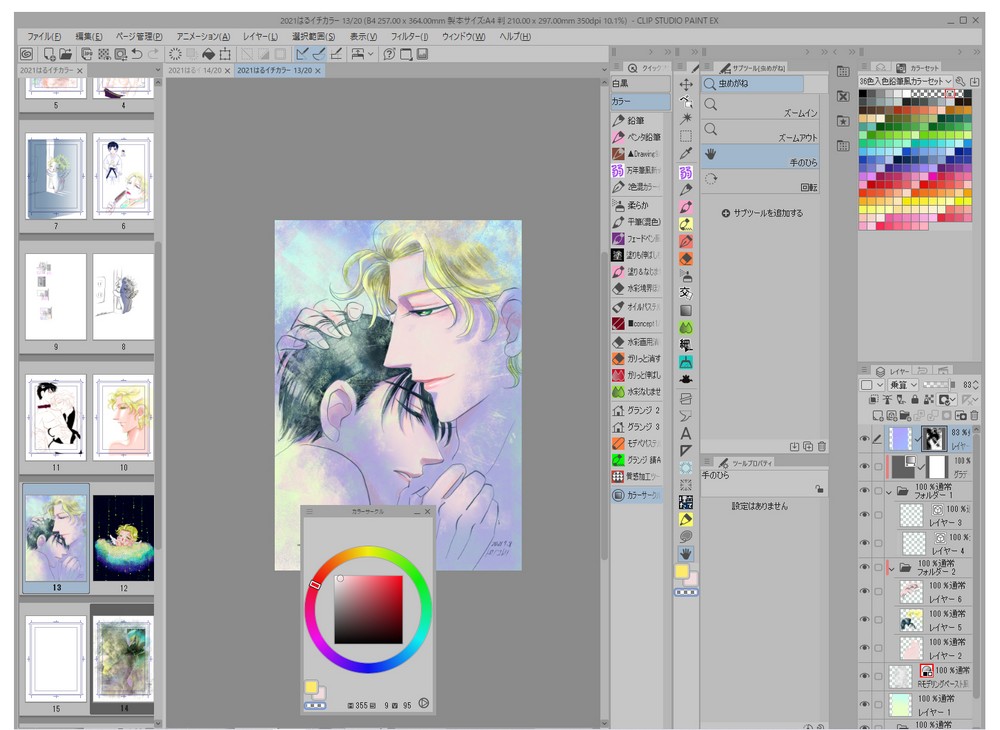The width and height of the screenshot is (1000, 730).
Task: Open the layer palette color dropdown
Action: coord(873,384)
